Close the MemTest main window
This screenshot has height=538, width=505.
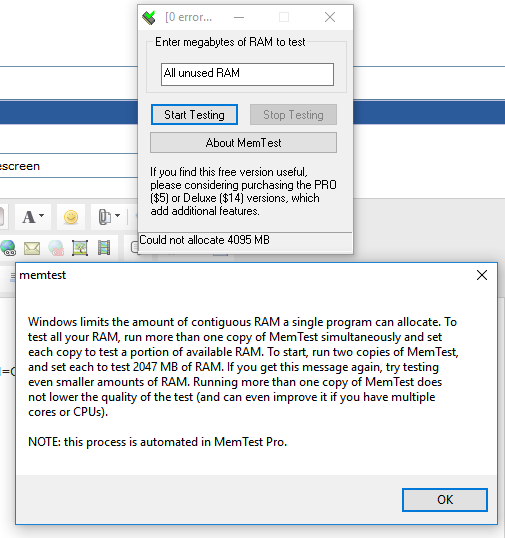(330, 17)
